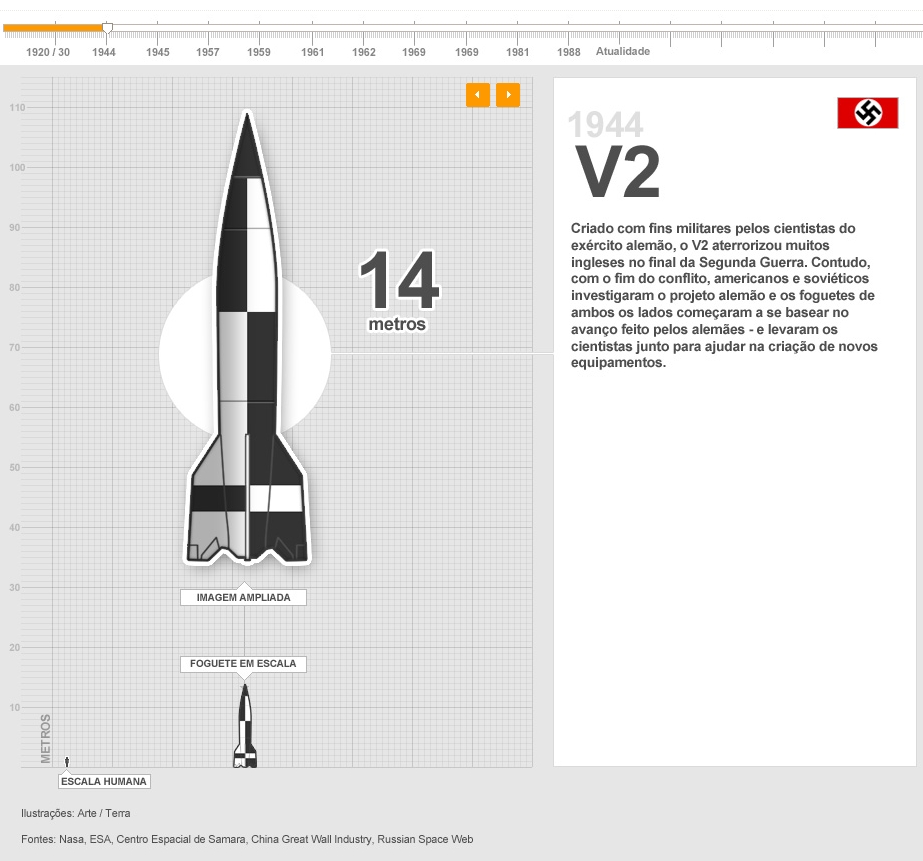Click the Foguete em Escala label

[243, 664]
